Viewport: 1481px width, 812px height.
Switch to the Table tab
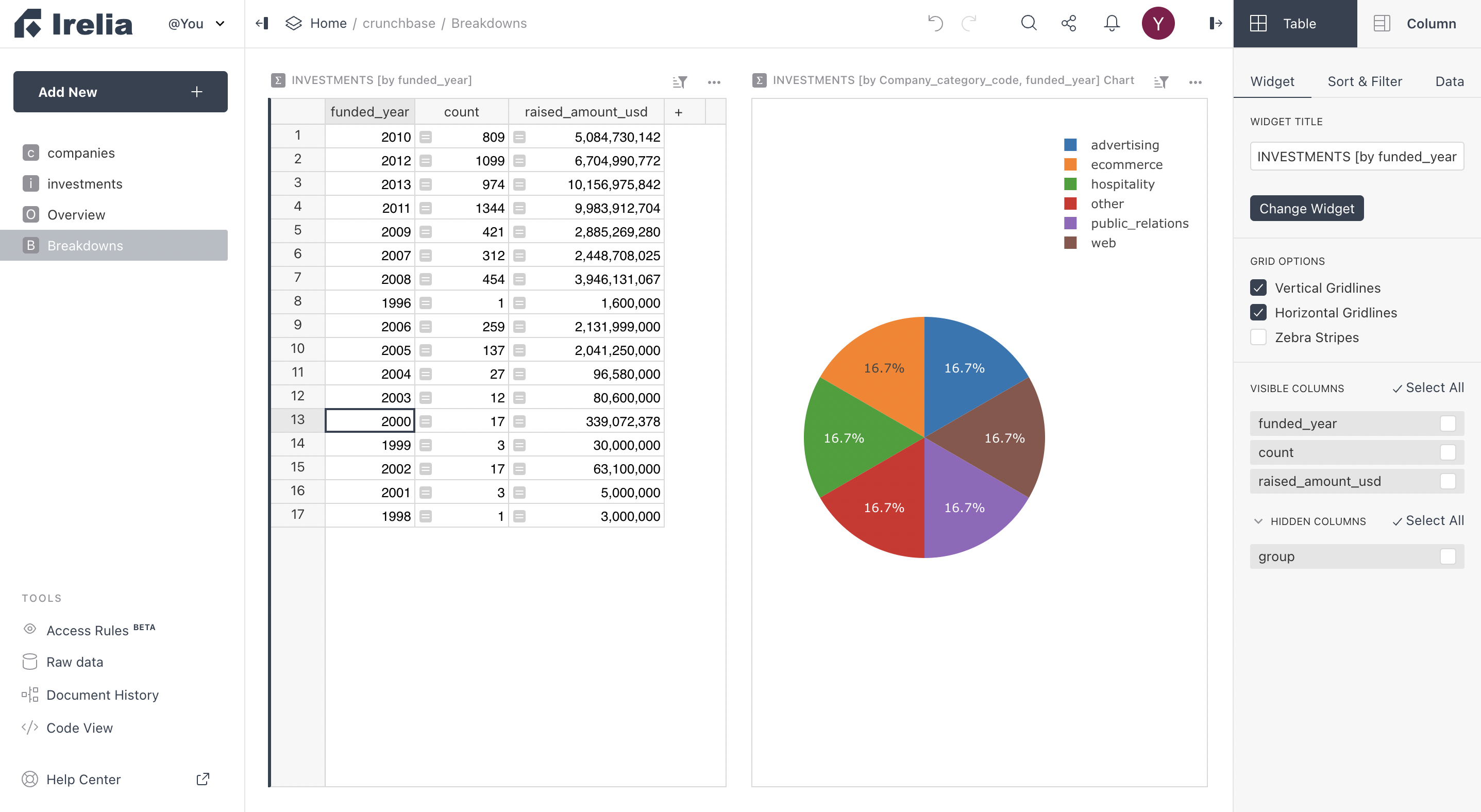(1295, 24)
